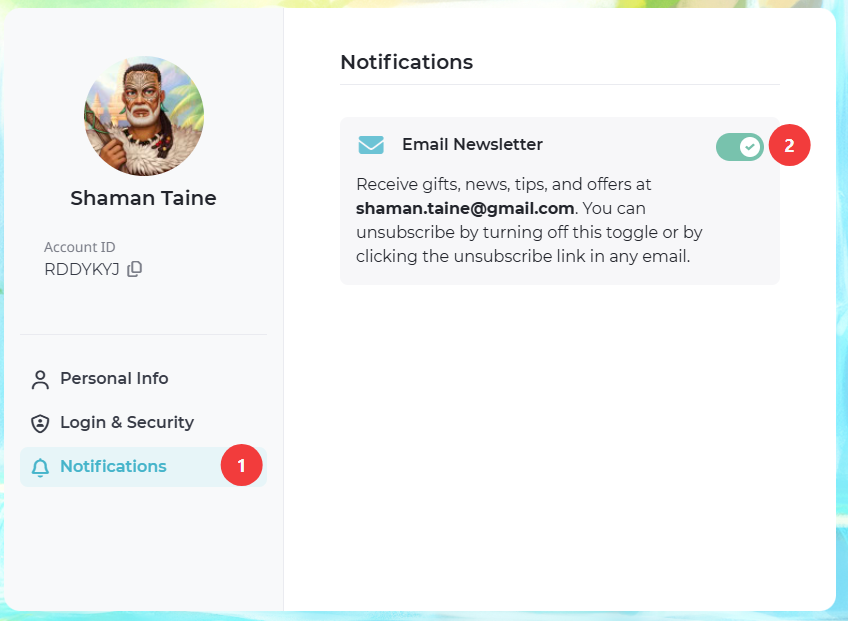Click the bell icon for Notifications
848x621 pixels.
coord(40,467)
